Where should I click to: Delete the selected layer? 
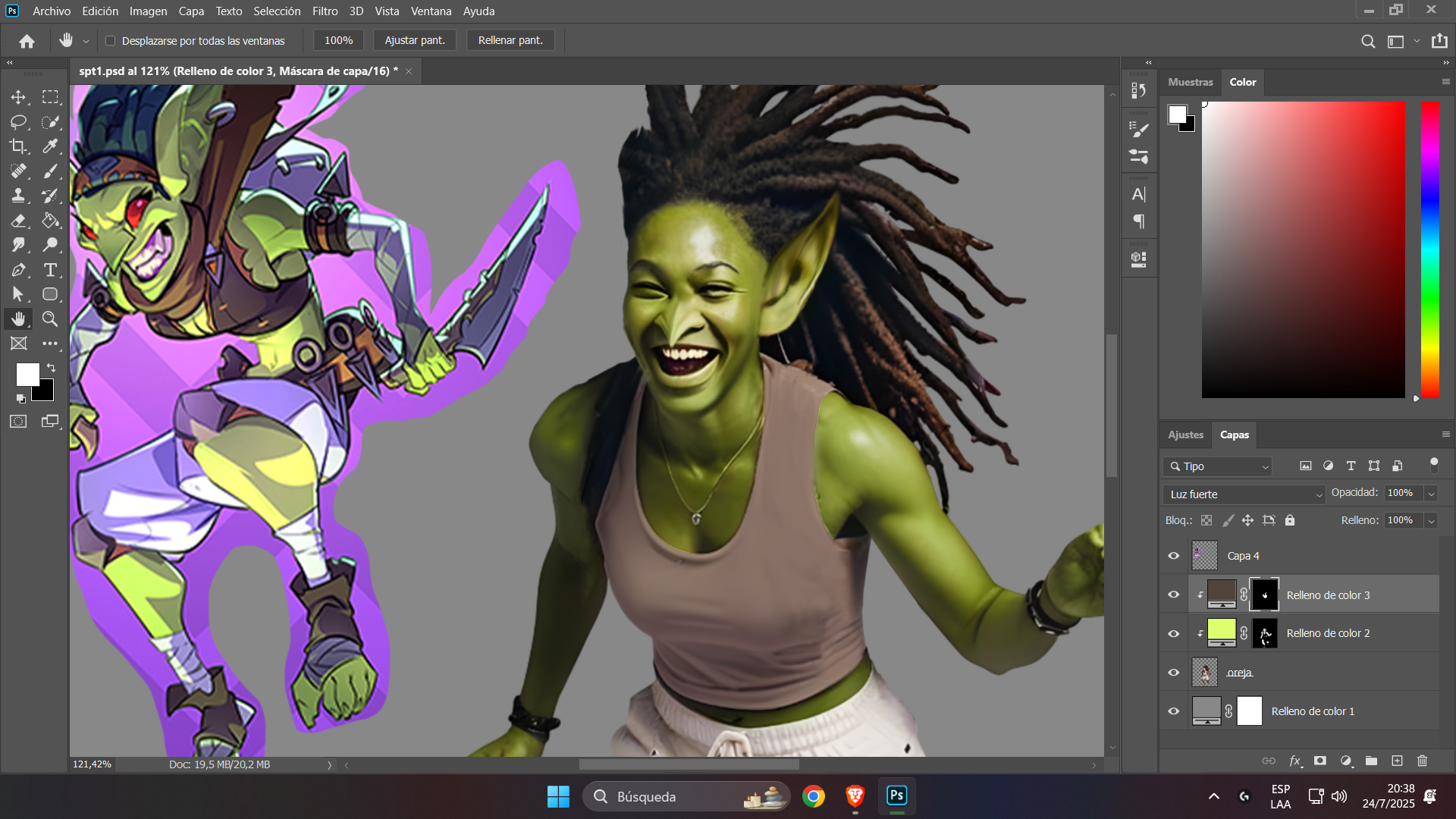(x=1423, y=761)
